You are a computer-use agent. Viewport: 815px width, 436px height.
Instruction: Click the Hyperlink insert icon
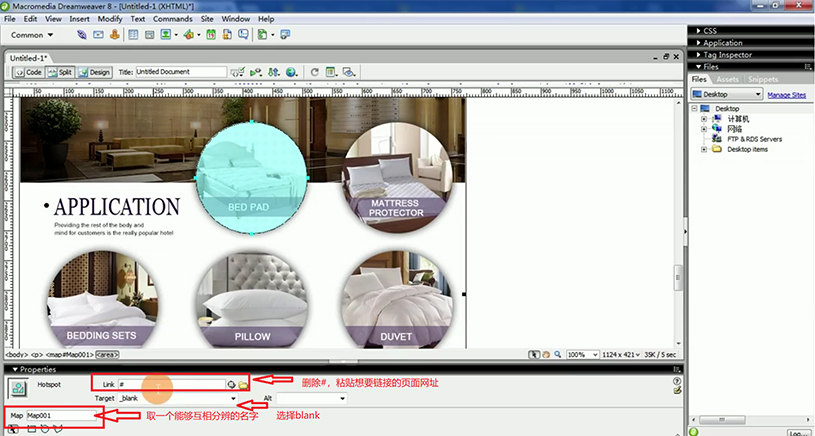pyautogui.click(x=81, y=35)
